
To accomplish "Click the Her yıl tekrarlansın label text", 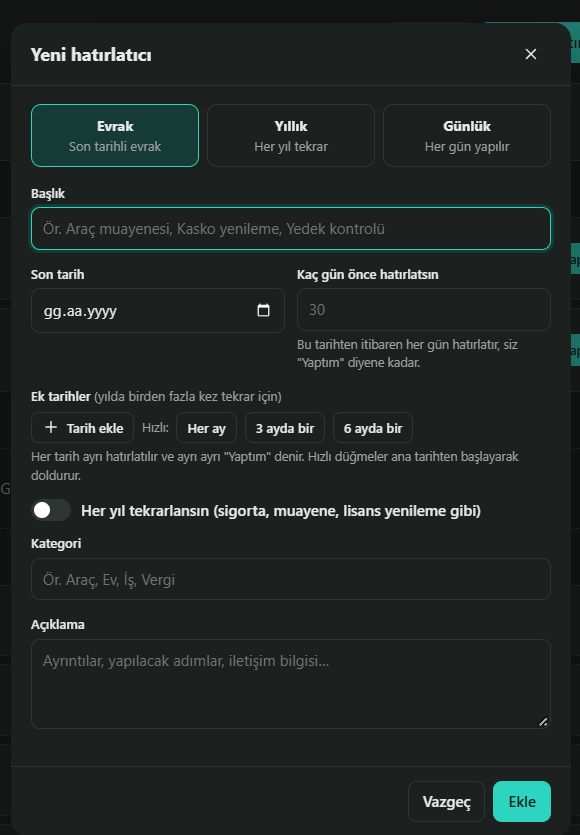I will [281, 511].
